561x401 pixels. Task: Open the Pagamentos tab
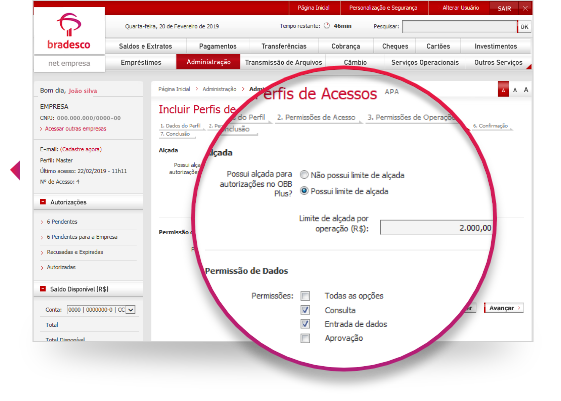pyautogui.click(x=218, y=46)
